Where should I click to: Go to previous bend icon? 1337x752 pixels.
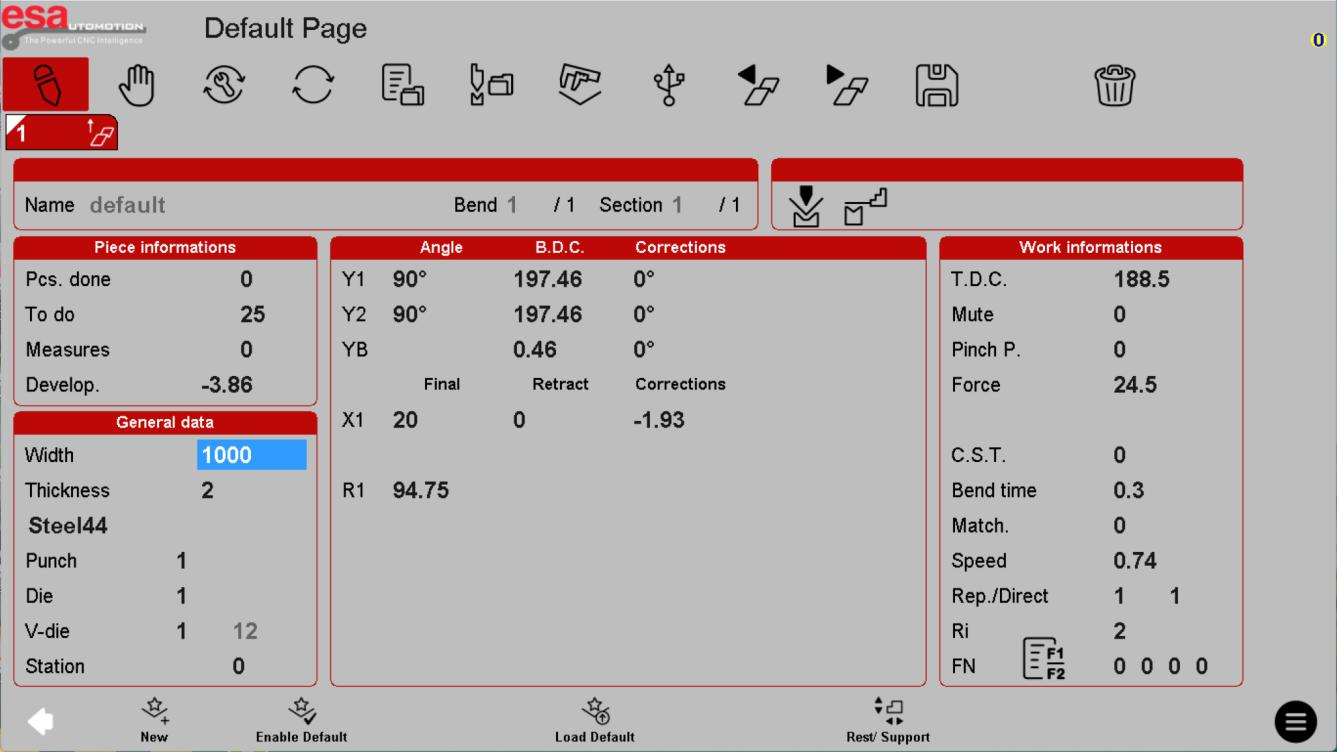tap(758, 85)
